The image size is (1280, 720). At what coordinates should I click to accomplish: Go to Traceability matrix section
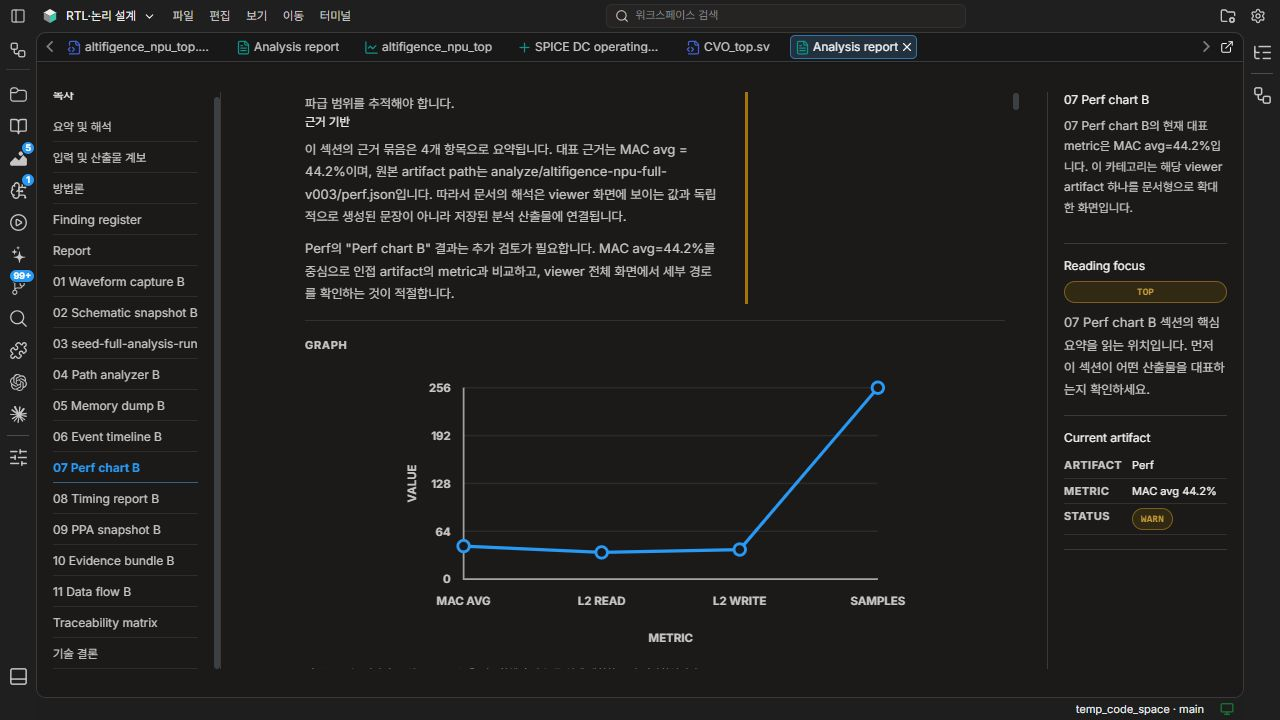125,623
